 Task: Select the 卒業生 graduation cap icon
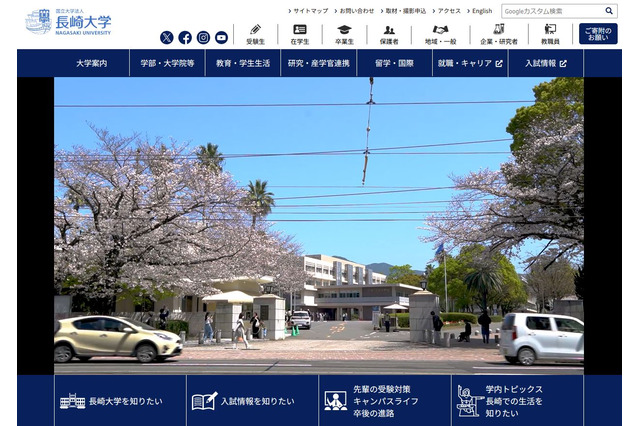(344, 30)
